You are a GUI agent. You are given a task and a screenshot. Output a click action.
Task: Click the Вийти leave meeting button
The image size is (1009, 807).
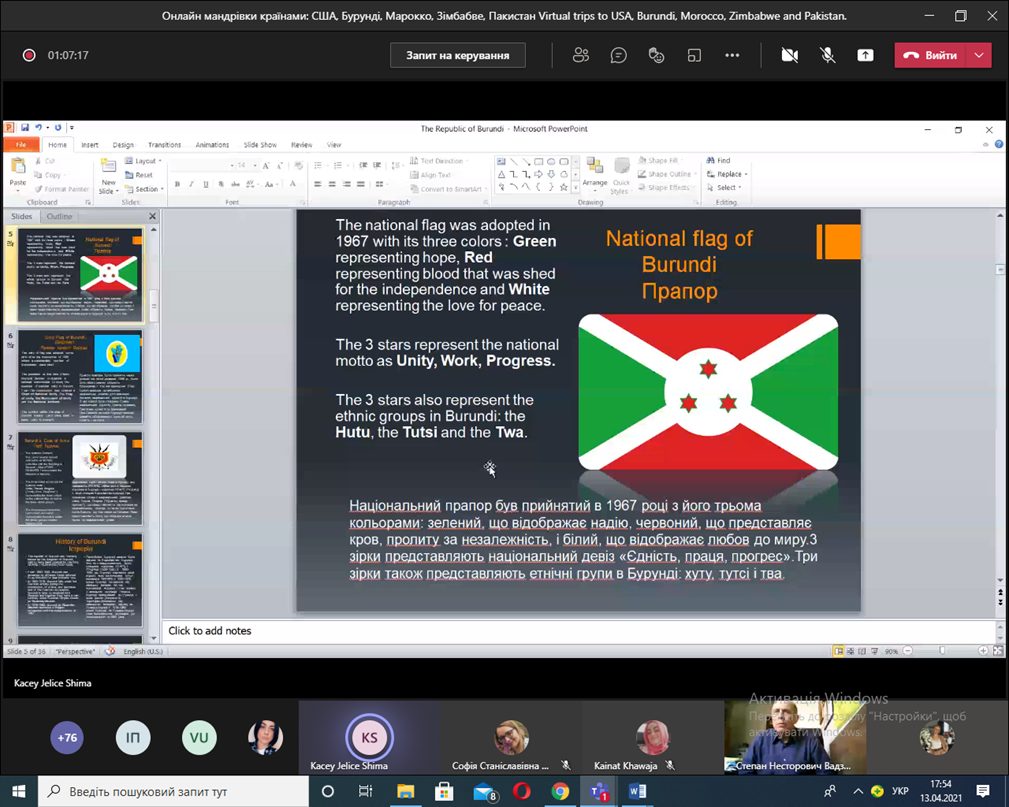(x=931, y=55)
